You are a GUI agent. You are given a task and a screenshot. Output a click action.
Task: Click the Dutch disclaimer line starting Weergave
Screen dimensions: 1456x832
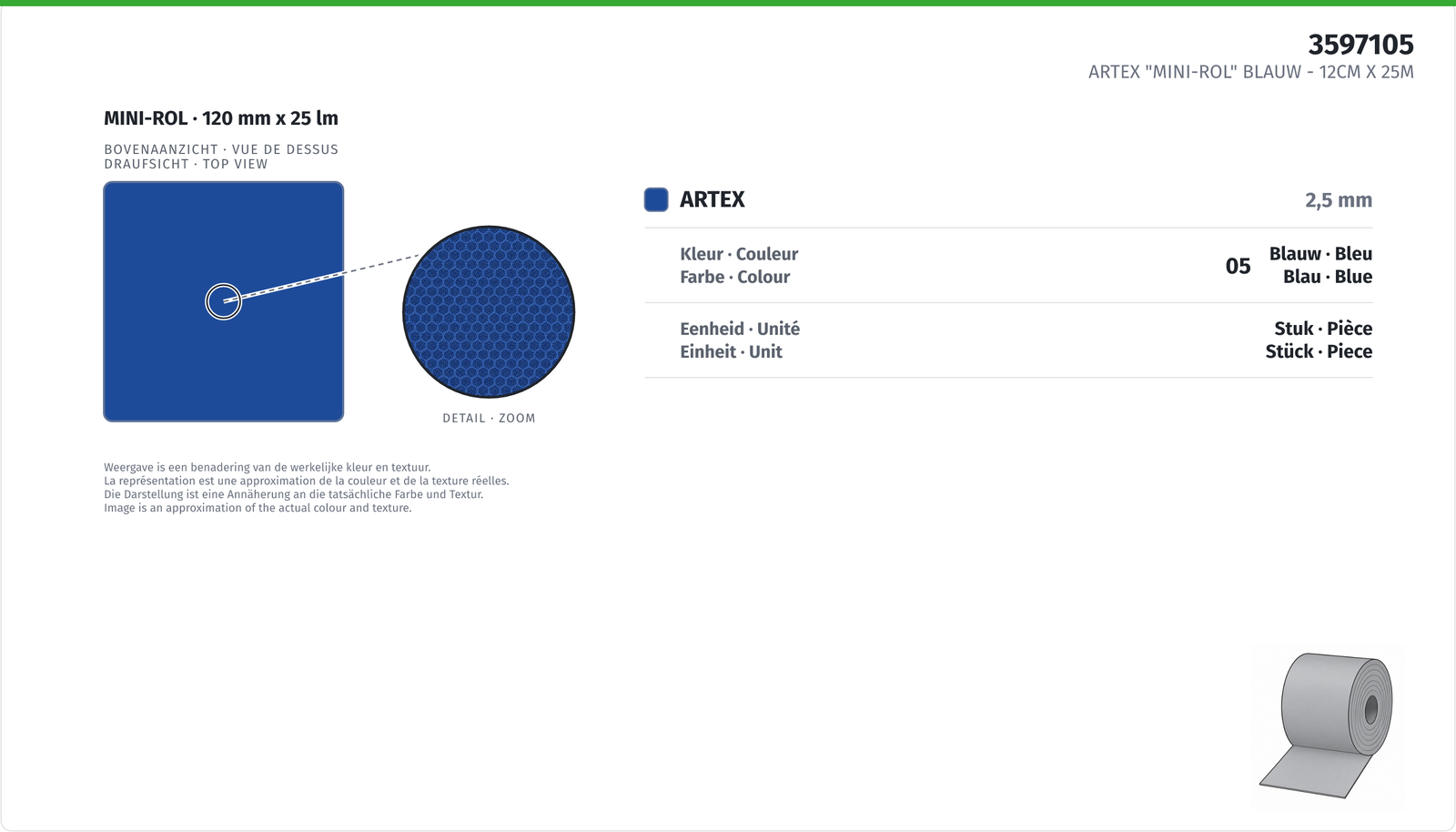267,467
